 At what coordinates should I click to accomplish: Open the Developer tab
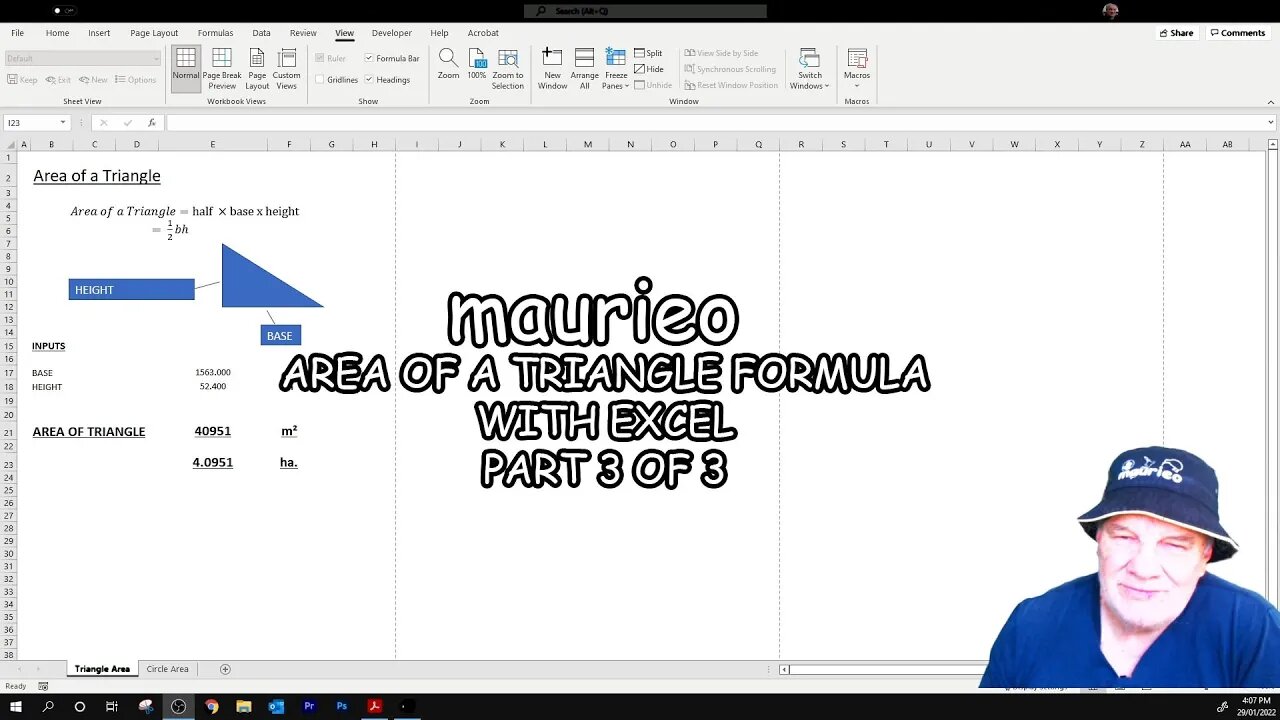(392, 33)
